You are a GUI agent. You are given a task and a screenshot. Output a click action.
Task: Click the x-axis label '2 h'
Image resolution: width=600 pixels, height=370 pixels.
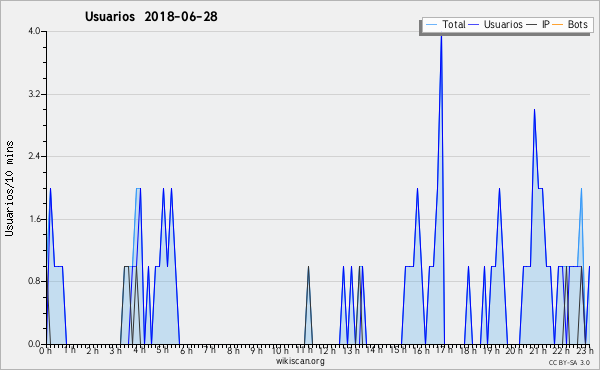coord(92,350)
